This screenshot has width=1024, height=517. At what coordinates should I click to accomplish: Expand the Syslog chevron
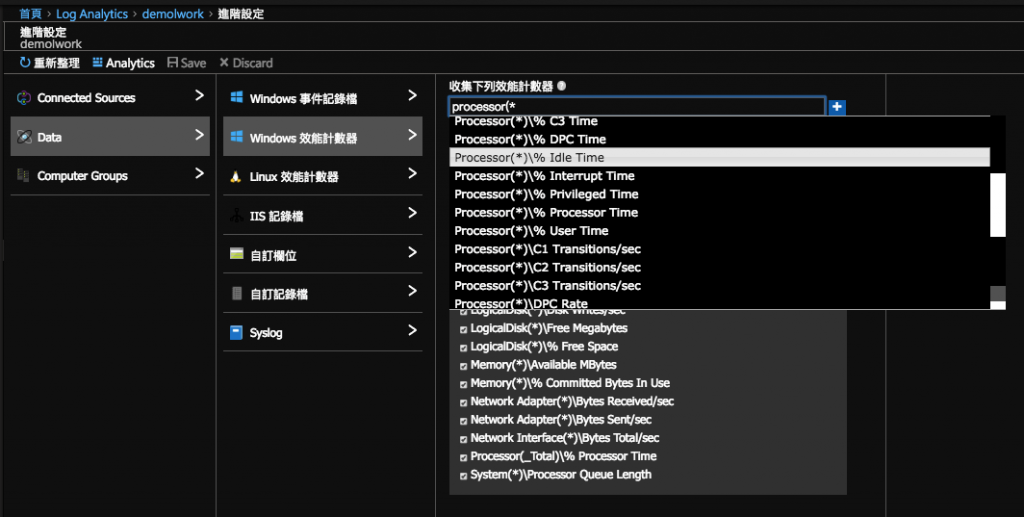(412, 330)
